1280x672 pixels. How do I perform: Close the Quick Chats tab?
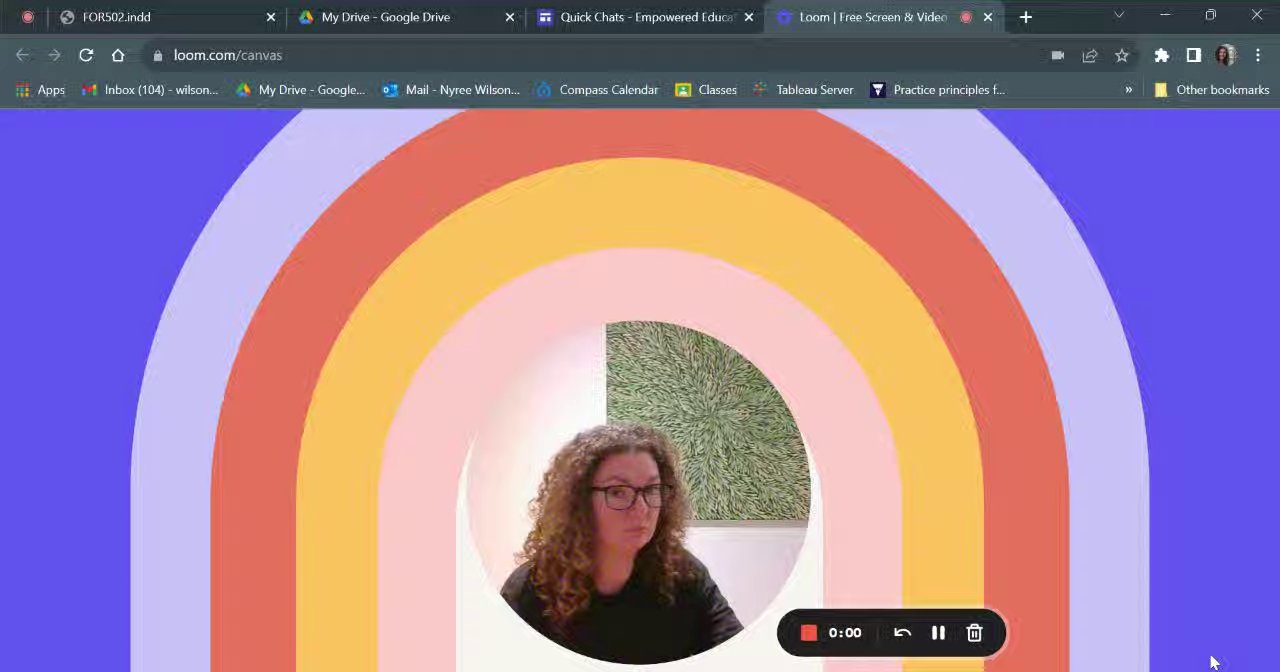click(749, 17)
